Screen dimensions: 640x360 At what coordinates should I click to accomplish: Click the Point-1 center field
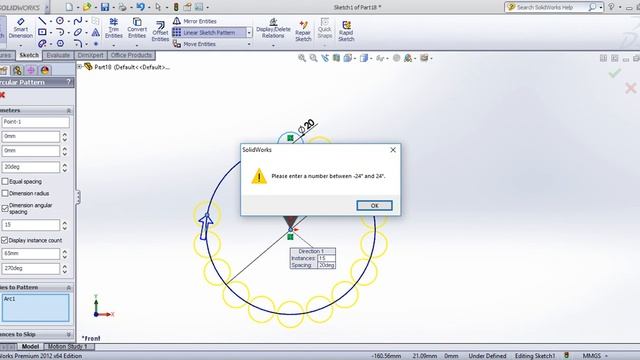(x=36, y=122)
